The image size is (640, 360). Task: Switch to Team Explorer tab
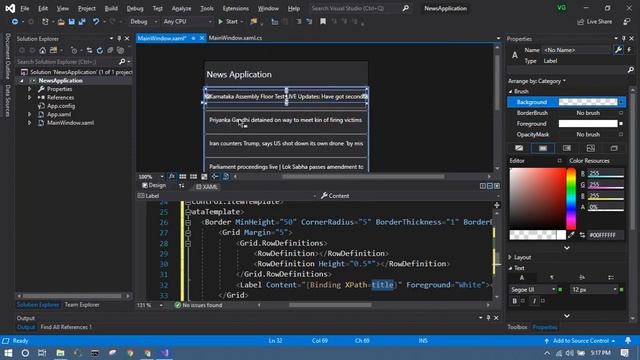[82, 304]
